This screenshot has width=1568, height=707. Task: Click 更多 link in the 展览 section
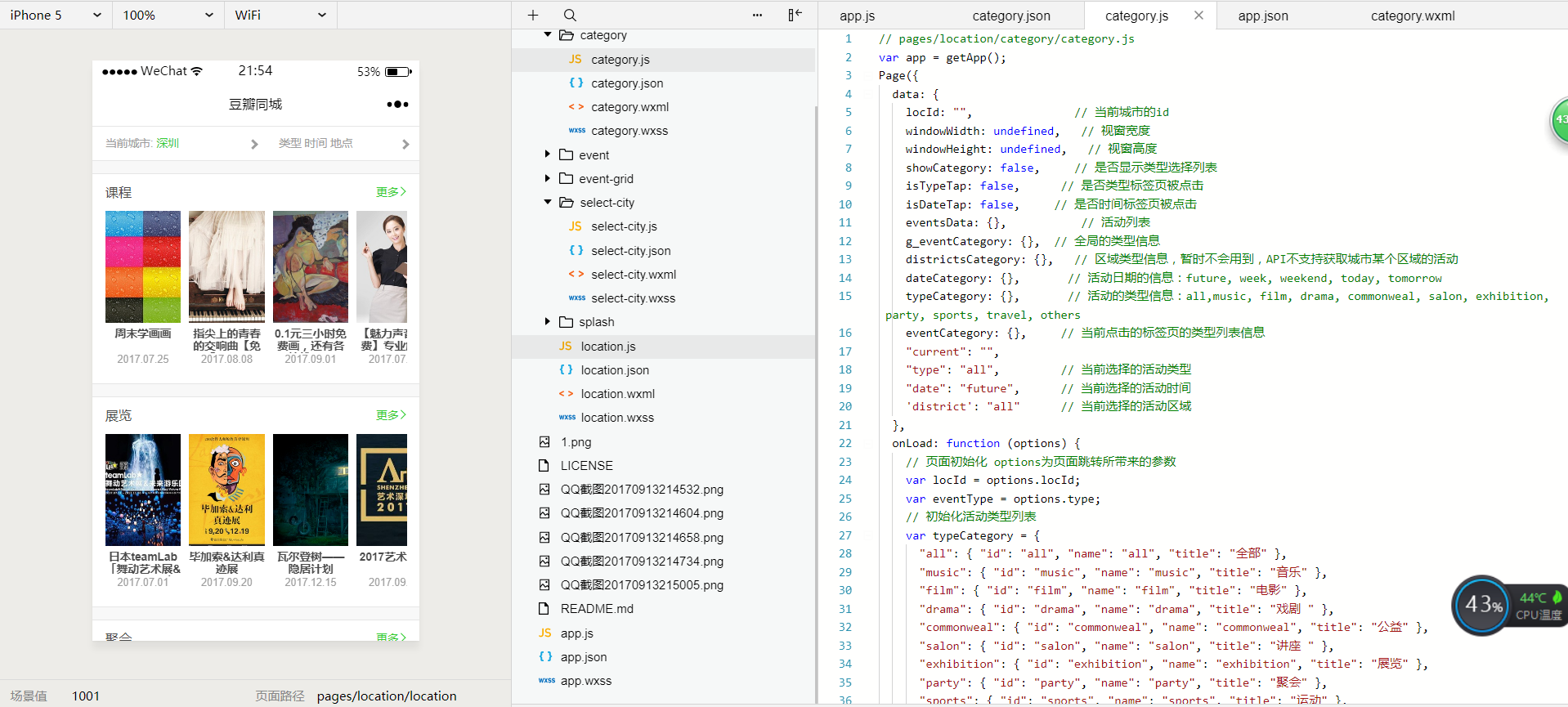tap(391, 415)
